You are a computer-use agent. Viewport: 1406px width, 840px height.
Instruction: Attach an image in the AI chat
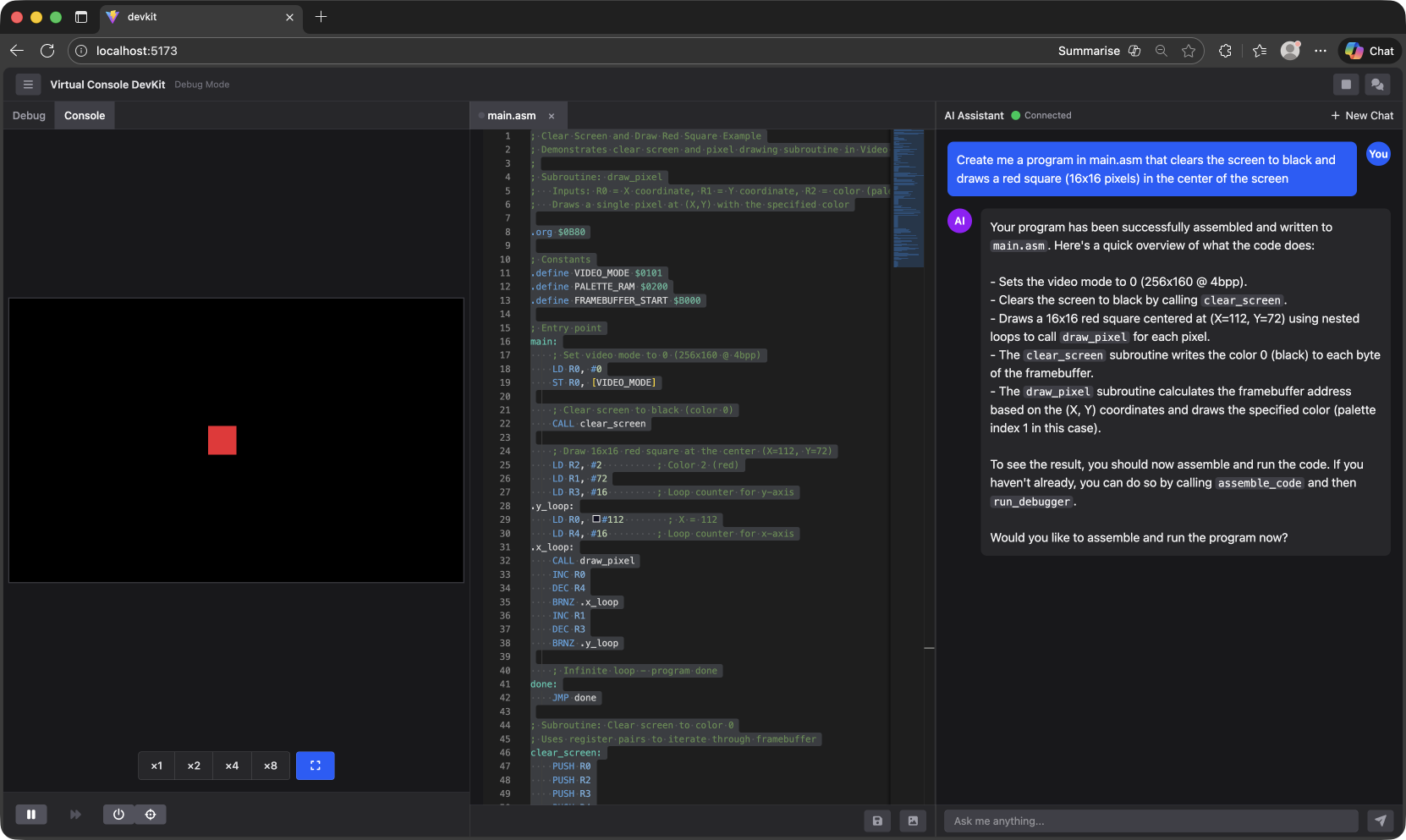913,821
